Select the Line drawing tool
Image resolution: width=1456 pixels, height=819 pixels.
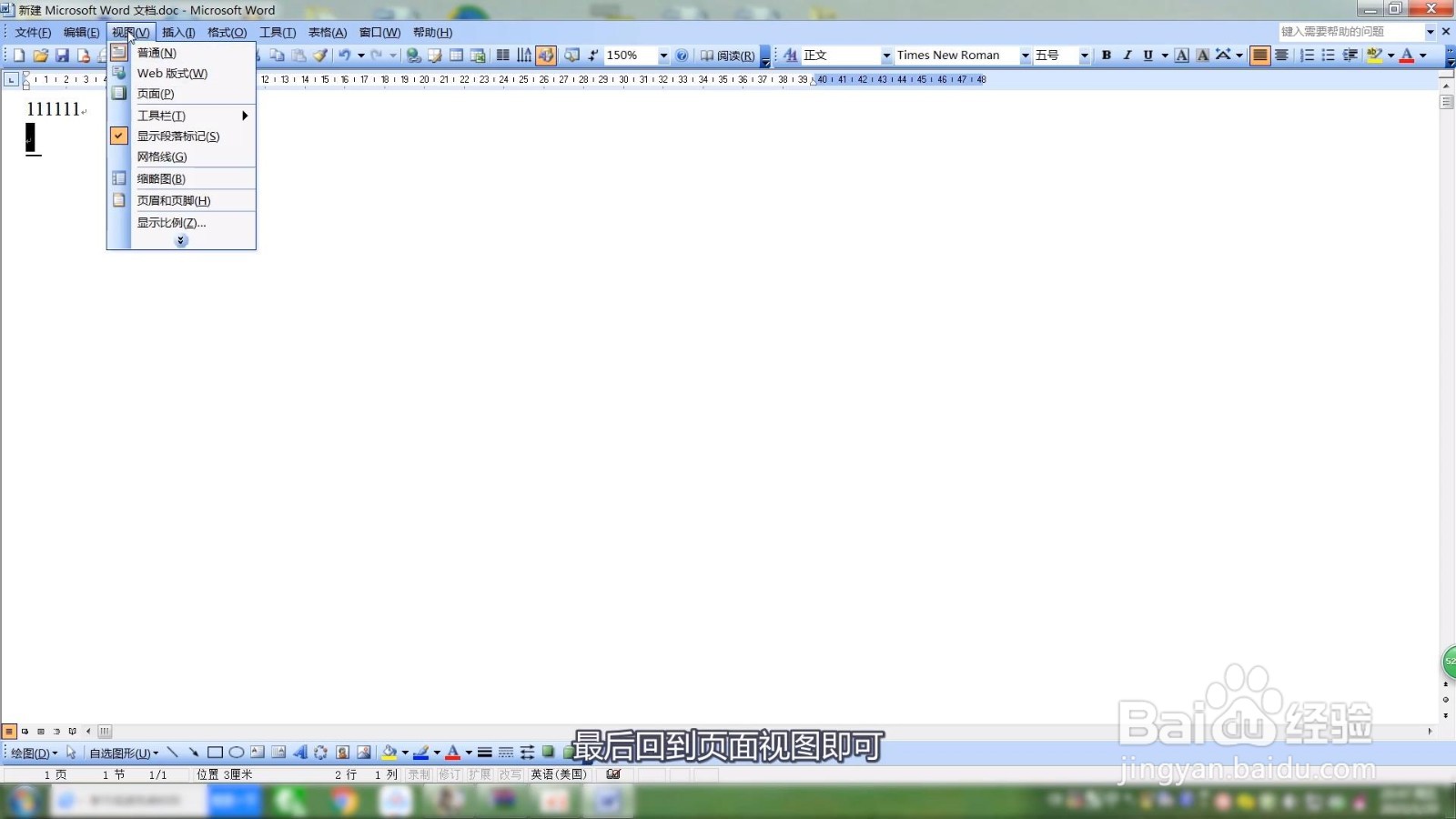pos(172,753)
